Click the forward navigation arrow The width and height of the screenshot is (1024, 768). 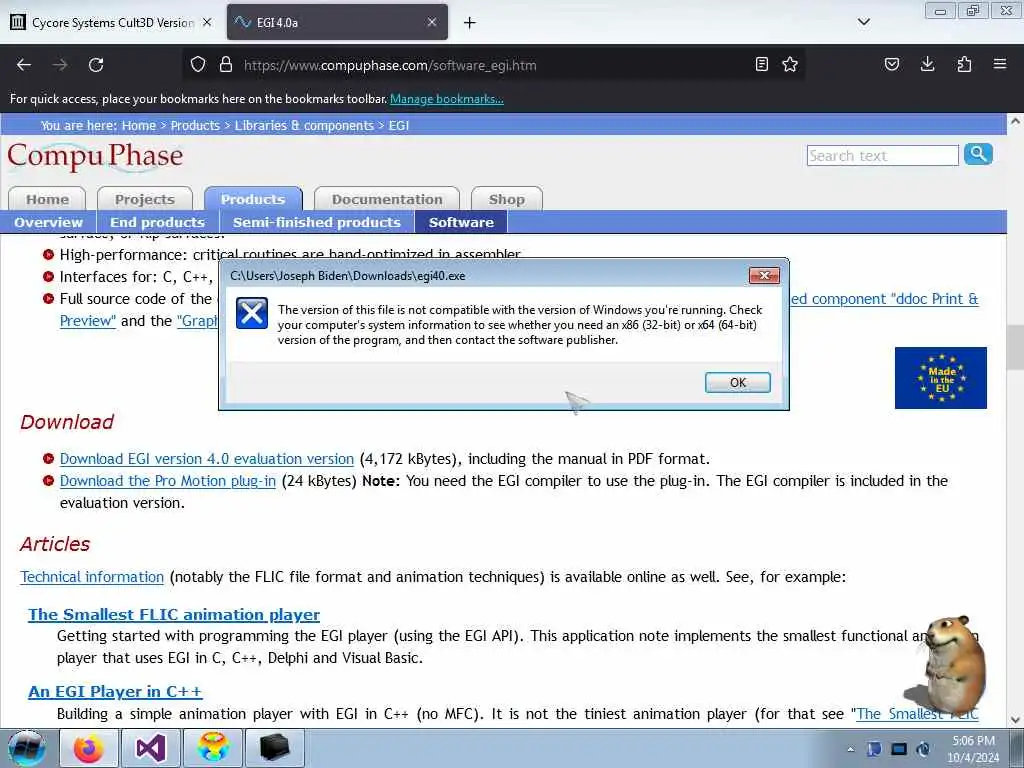[60, 65]
